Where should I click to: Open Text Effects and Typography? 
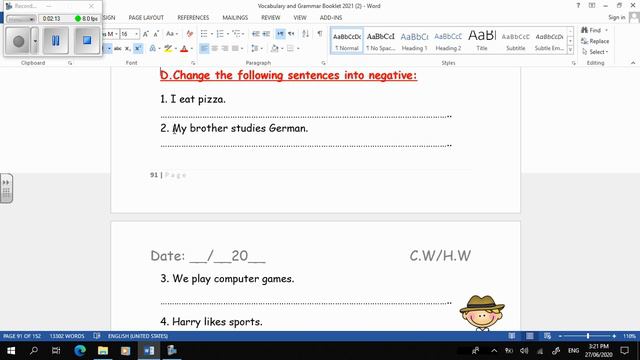(x=154, y=49)
